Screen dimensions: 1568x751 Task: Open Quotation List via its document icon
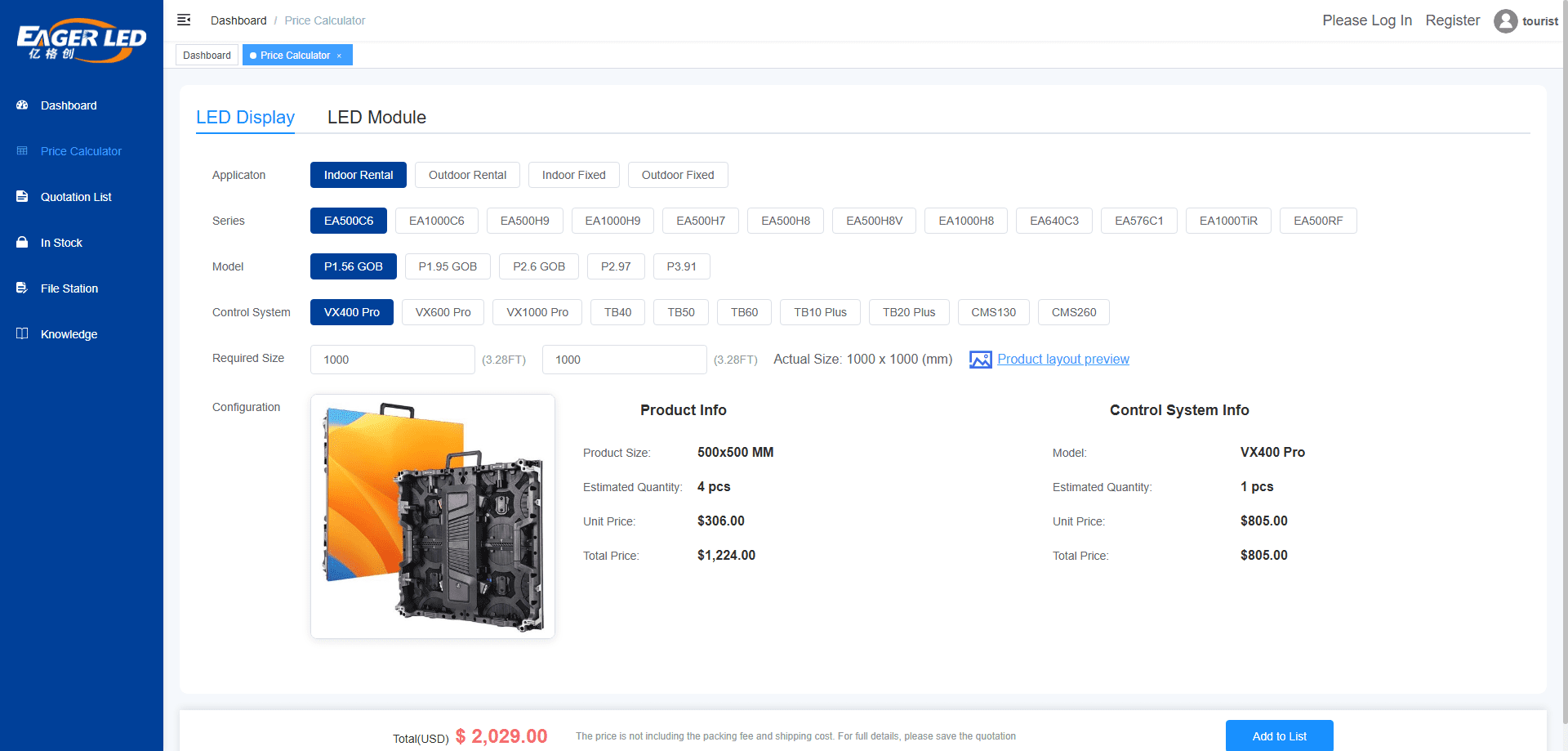pos(22,197)
